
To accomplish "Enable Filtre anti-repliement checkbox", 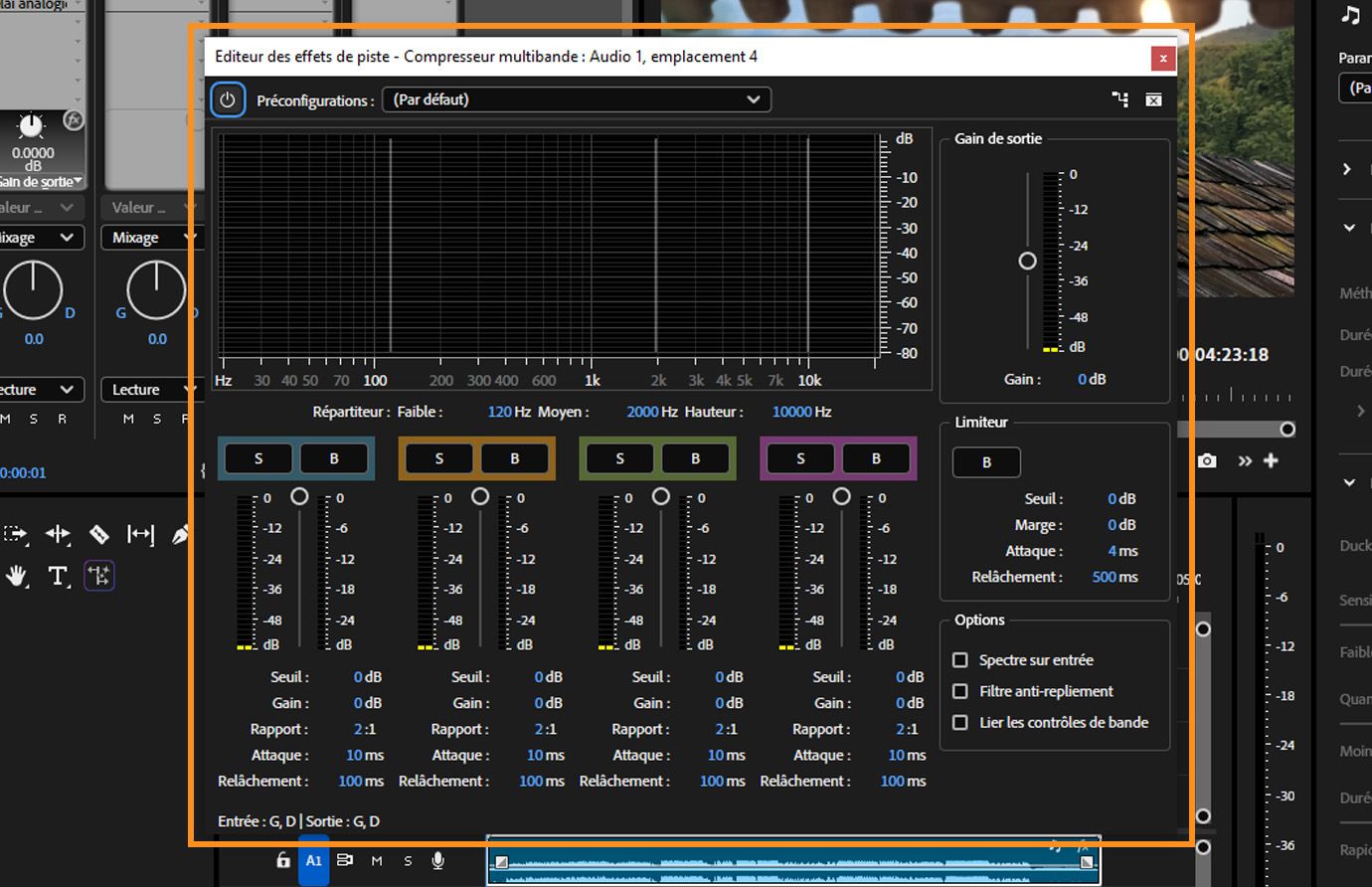I will pos(960,691).
